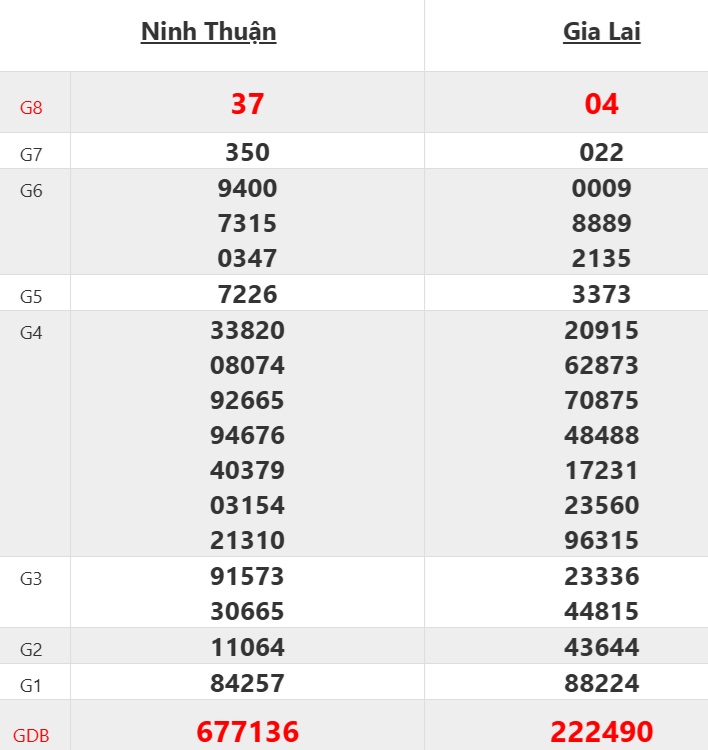Select Gia Lai G7 number 022
Image resolution: width=708 pixels, height=750 pixels.
(601, 152)
